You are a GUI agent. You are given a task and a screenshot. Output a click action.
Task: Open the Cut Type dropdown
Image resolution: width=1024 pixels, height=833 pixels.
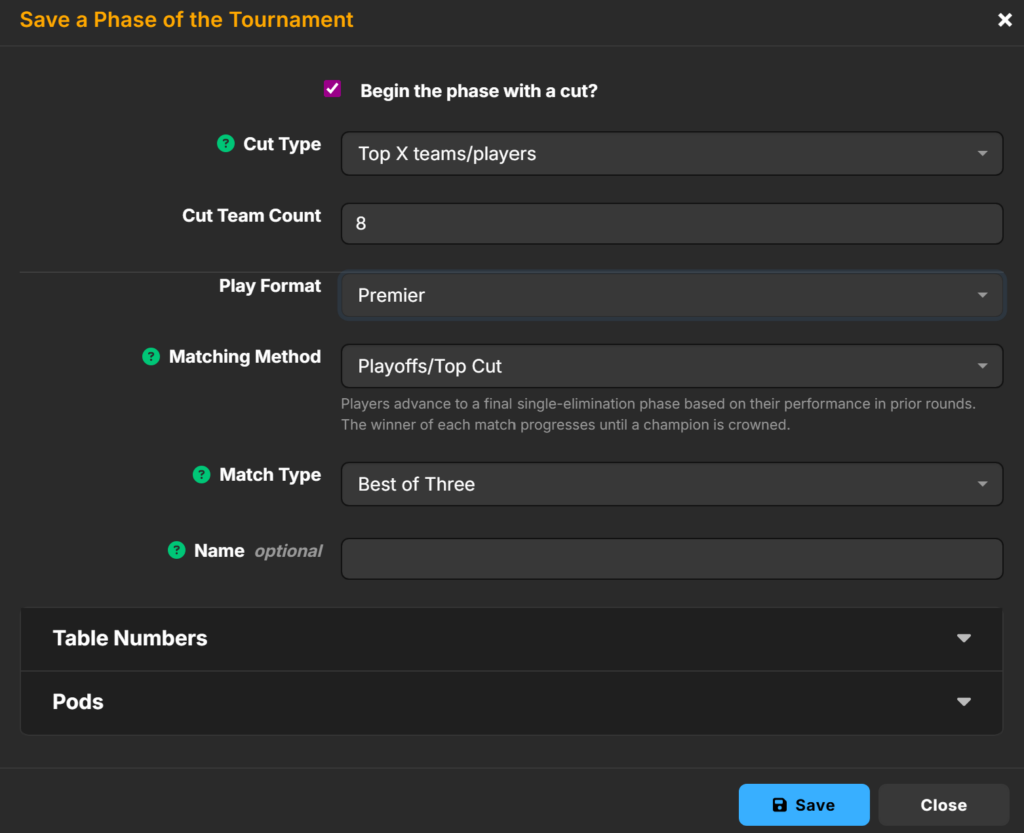coord(671,154)
